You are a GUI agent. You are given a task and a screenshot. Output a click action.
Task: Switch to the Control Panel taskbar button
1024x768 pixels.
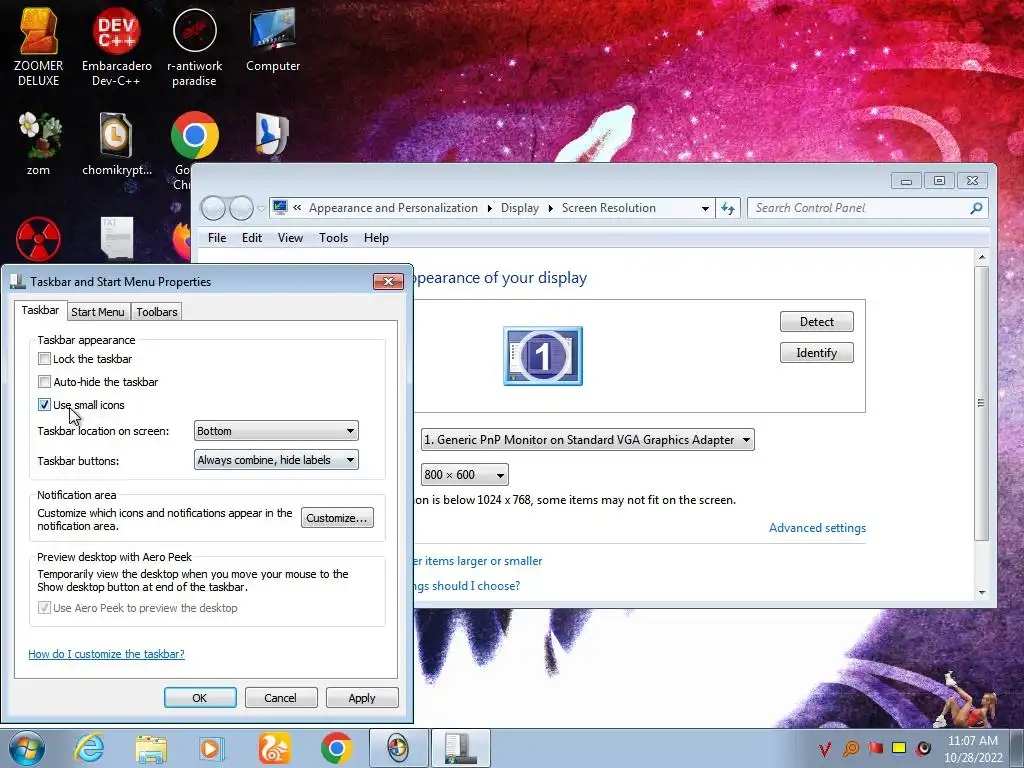398,748
